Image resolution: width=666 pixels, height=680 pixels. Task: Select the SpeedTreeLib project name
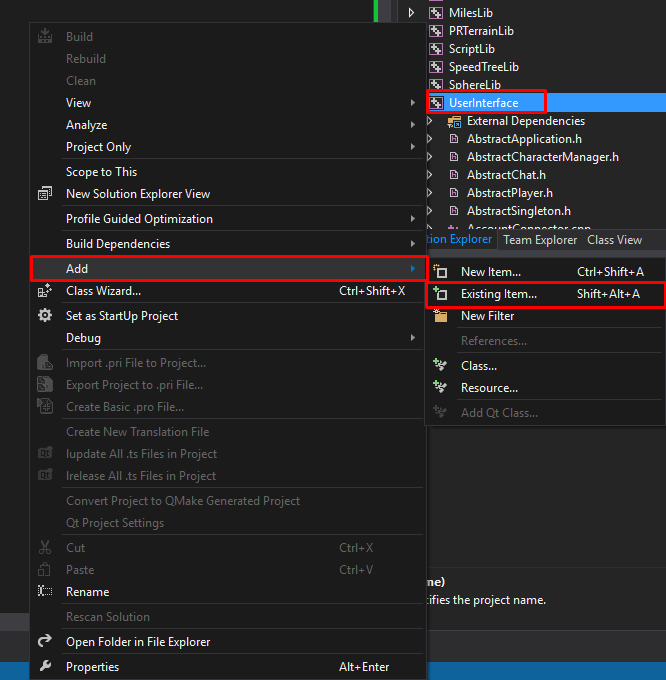483,67
